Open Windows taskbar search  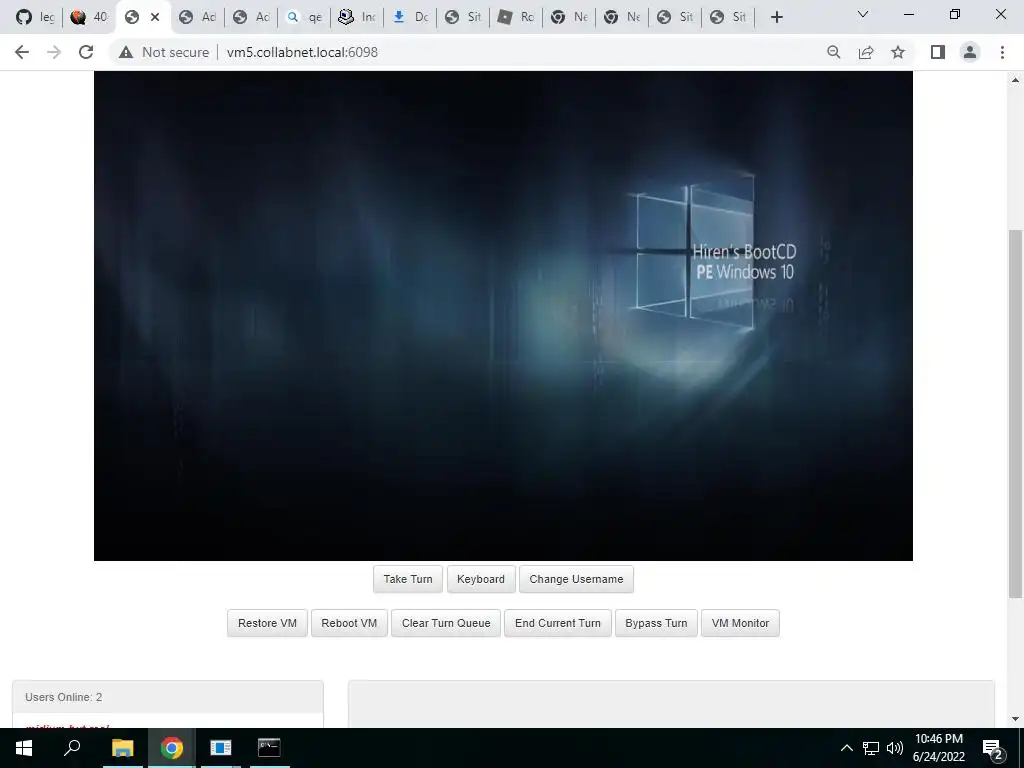pos(72,748)
